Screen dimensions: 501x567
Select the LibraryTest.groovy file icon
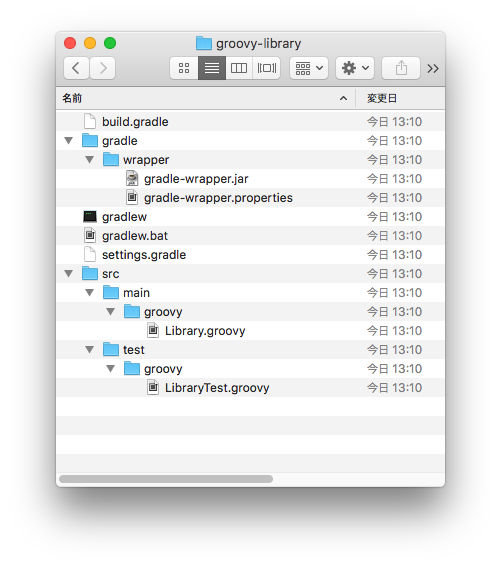point(153,388)
